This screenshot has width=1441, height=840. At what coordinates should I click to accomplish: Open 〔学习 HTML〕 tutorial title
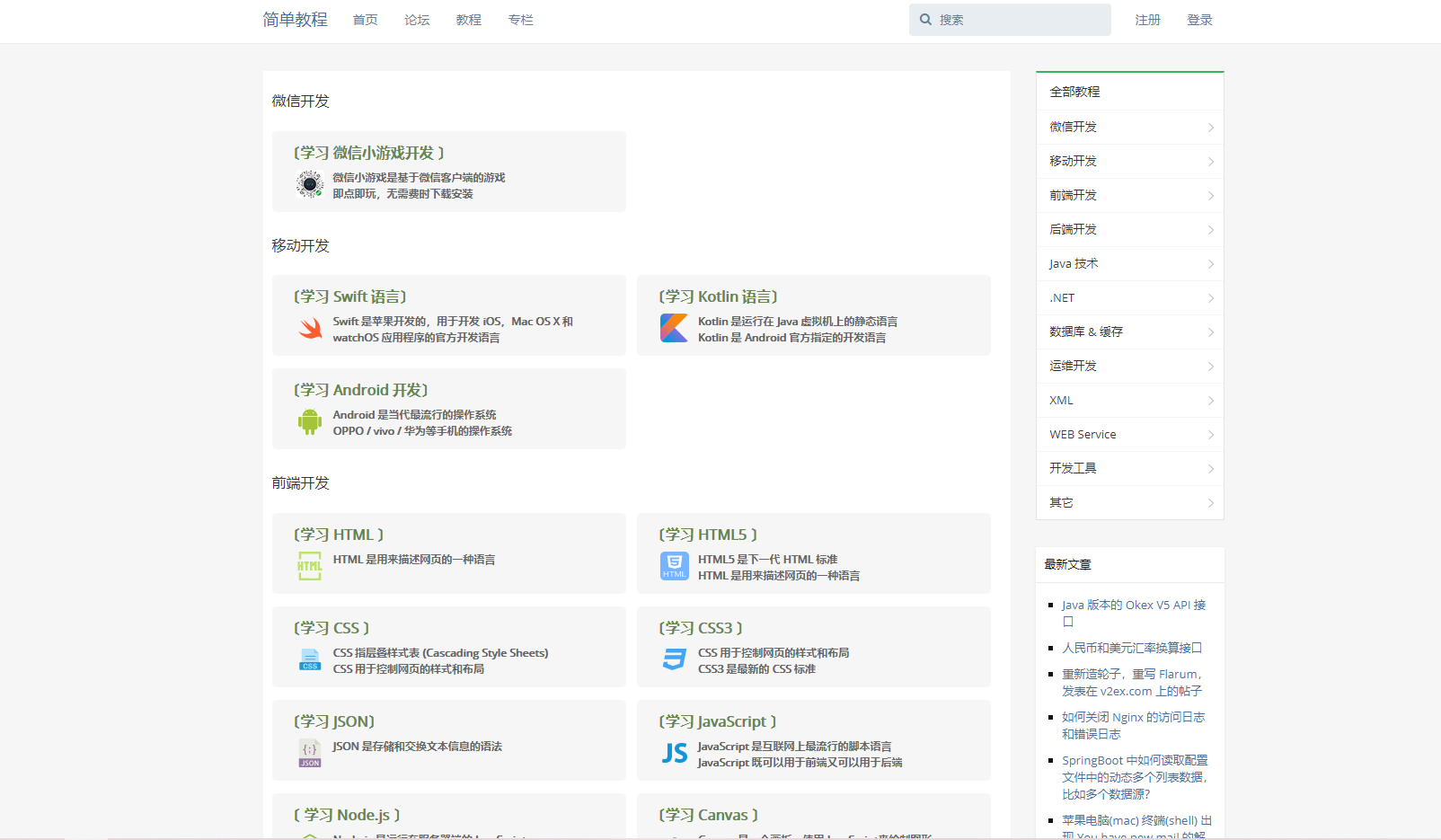click(339, 535)
